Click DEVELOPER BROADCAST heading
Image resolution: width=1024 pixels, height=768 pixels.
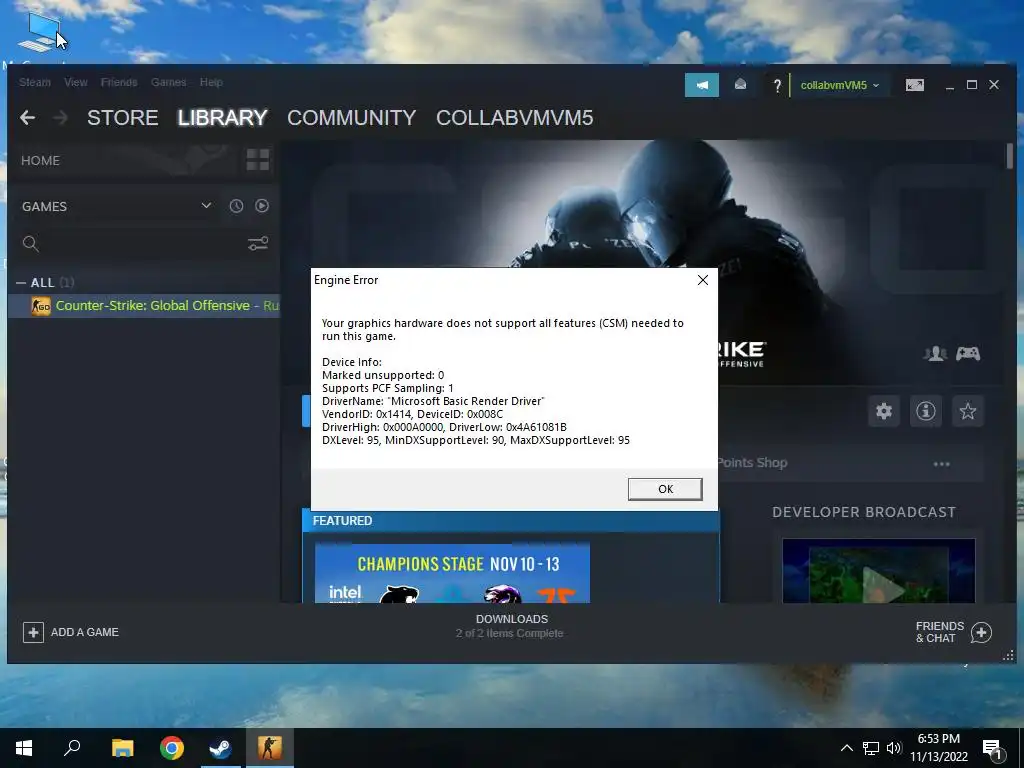click(x=863, y=512)
